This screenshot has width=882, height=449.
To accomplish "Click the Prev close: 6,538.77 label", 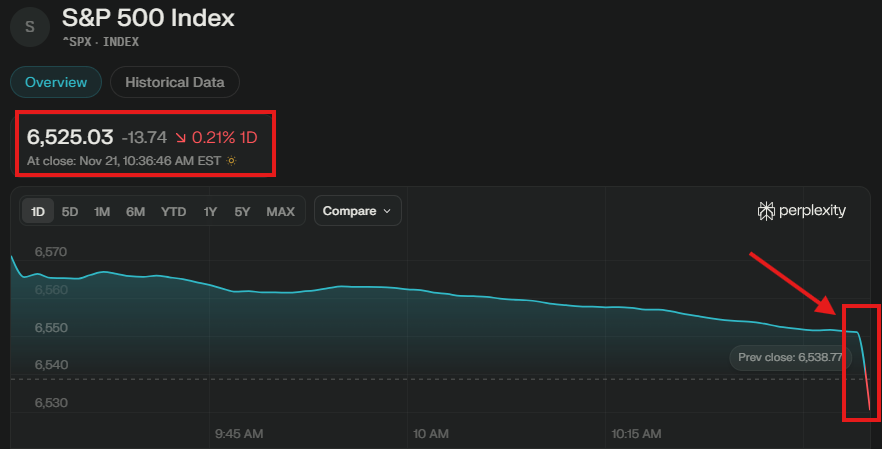I will pyautogui.click(x=790, y=357).
